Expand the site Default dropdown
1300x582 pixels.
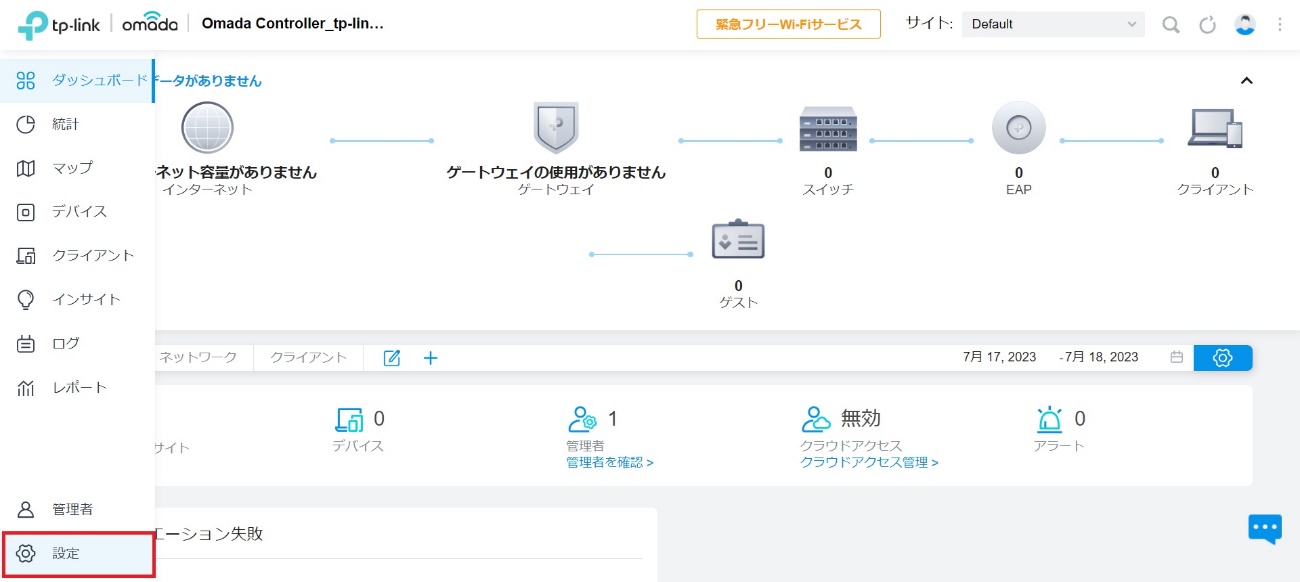1053,24
